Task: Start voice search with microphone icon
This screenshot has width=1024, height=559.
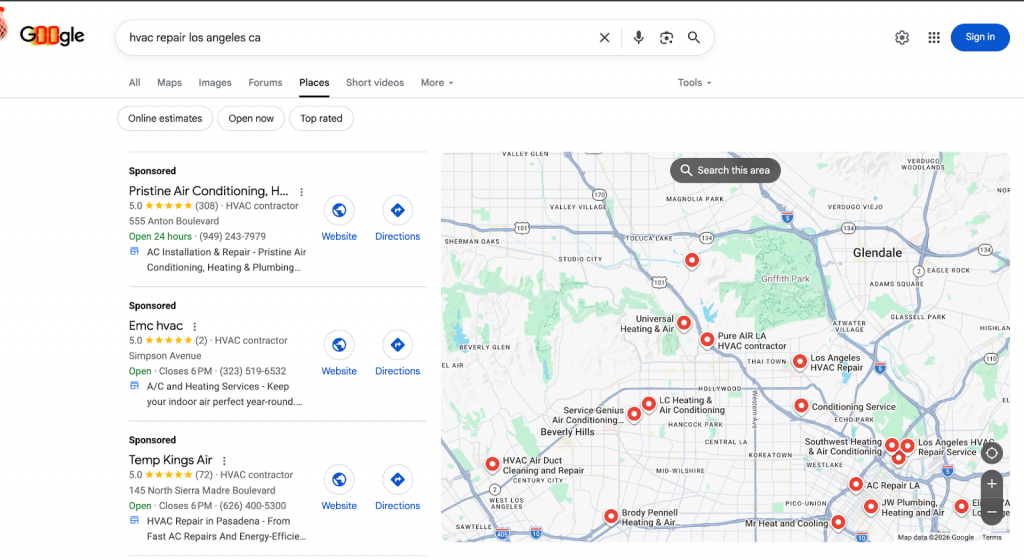Action: [x=638, y=38]
